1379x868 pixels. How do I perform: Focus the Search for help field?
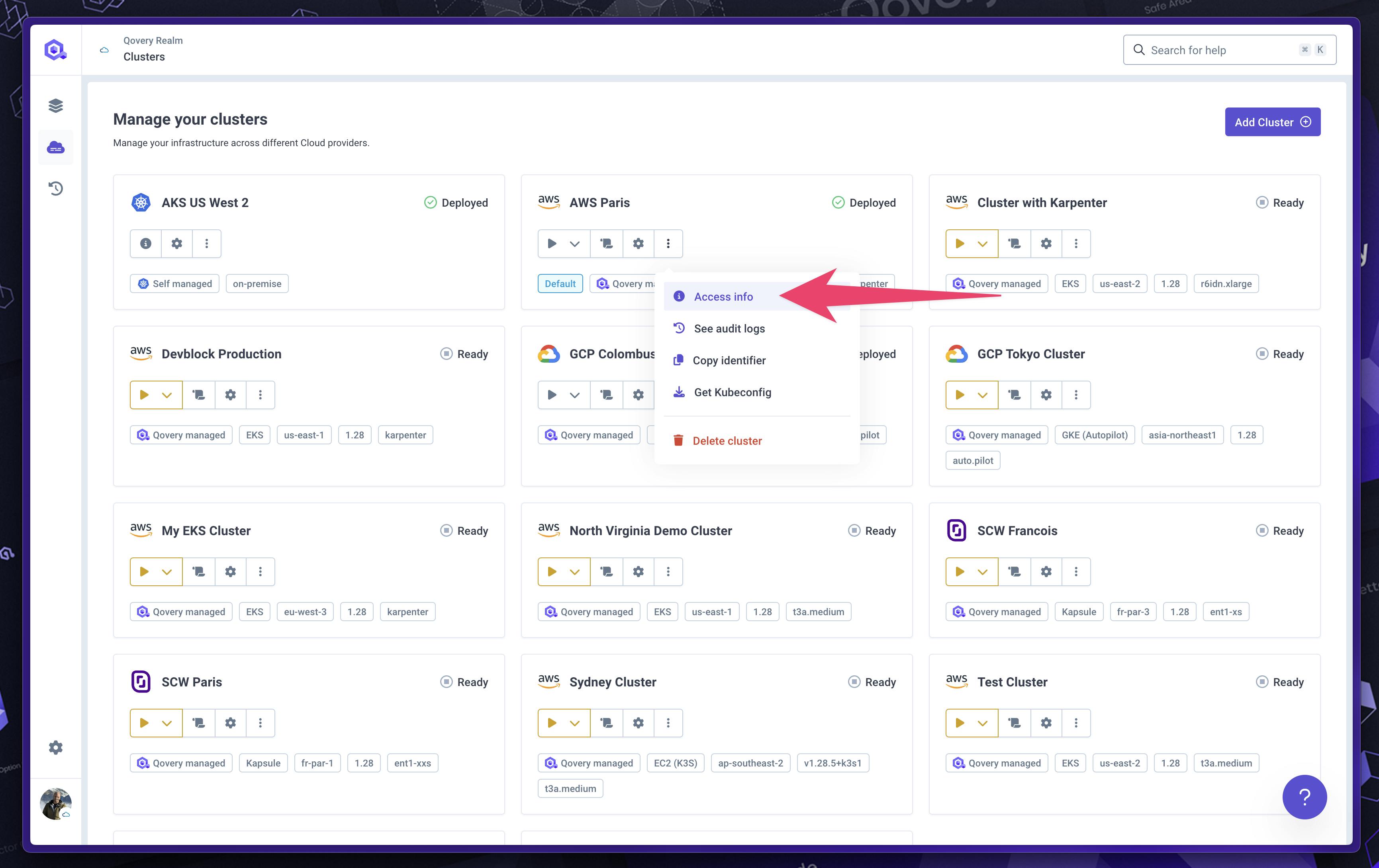pos(1230,50)
